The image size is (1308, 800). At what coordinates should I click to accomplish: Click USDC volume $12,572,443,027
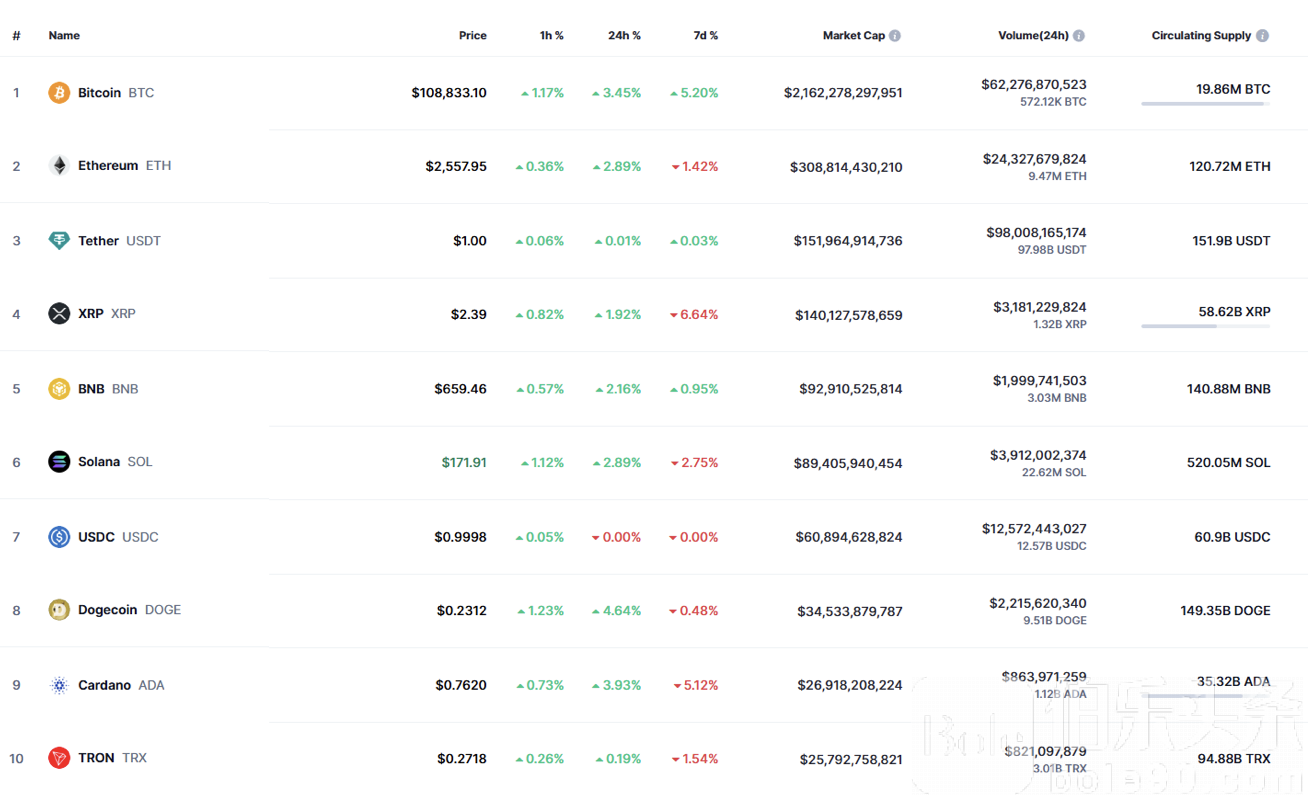(x=1034, y=529)
